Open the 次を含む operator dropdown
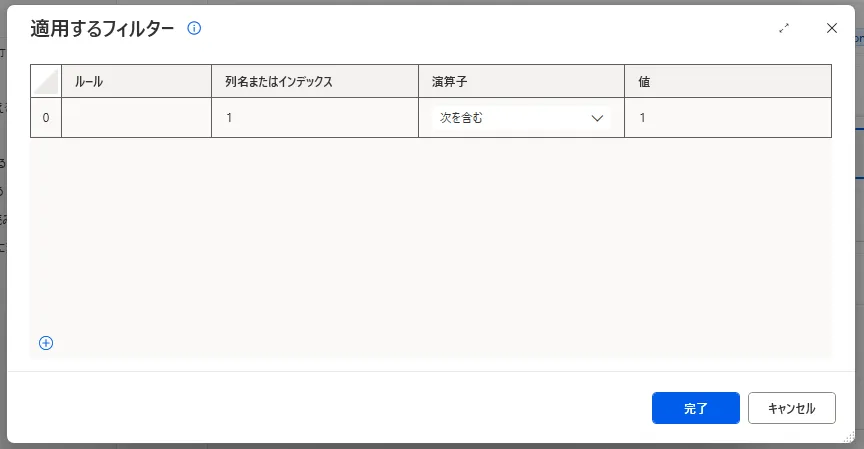Image resolution: width=864 pixels, height=449 pixels. pyautogui.click(x=520, y=118)
